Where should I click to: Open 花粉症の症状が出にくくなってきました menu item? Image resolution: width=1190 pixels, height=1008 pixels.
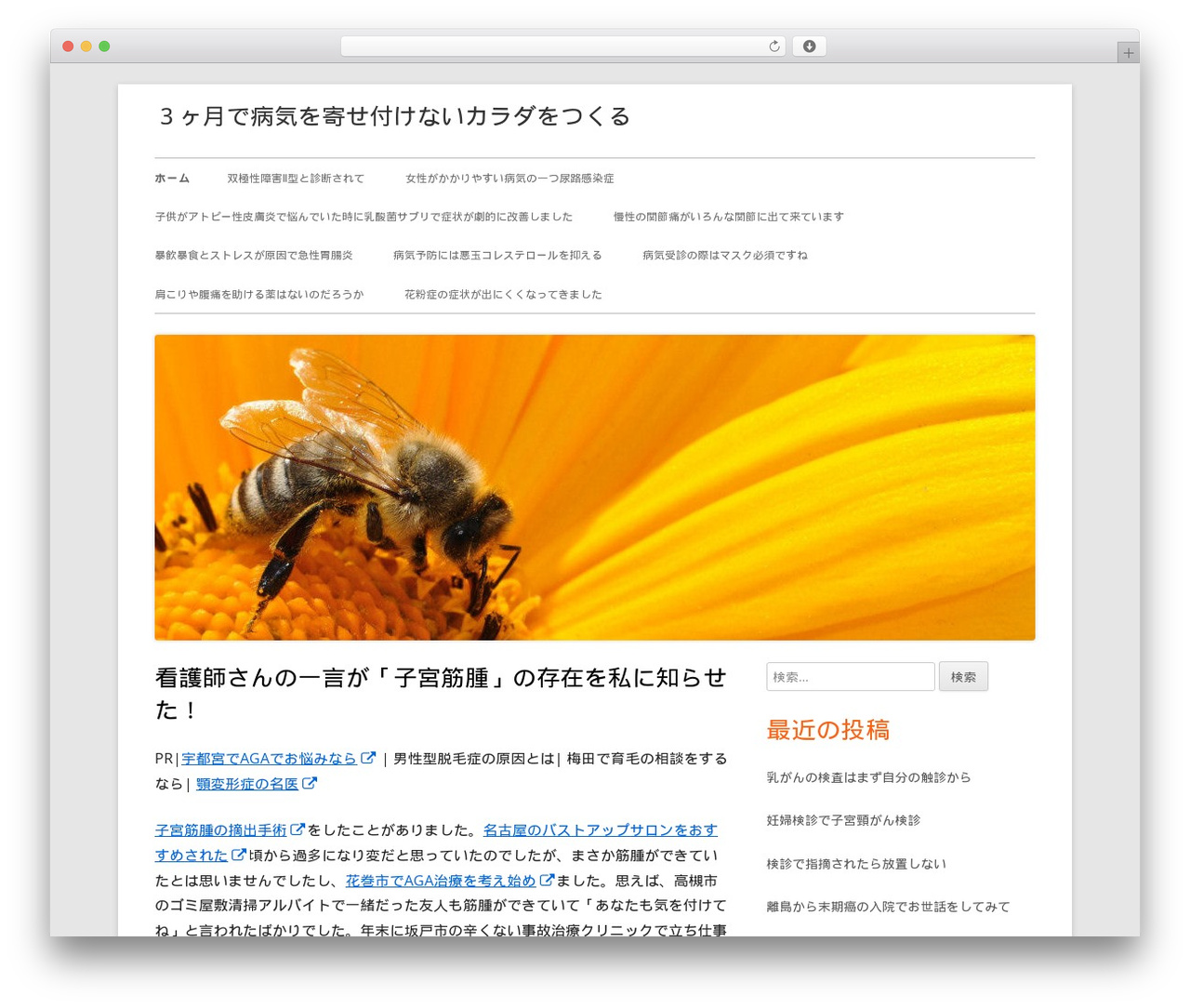point(503,294)
